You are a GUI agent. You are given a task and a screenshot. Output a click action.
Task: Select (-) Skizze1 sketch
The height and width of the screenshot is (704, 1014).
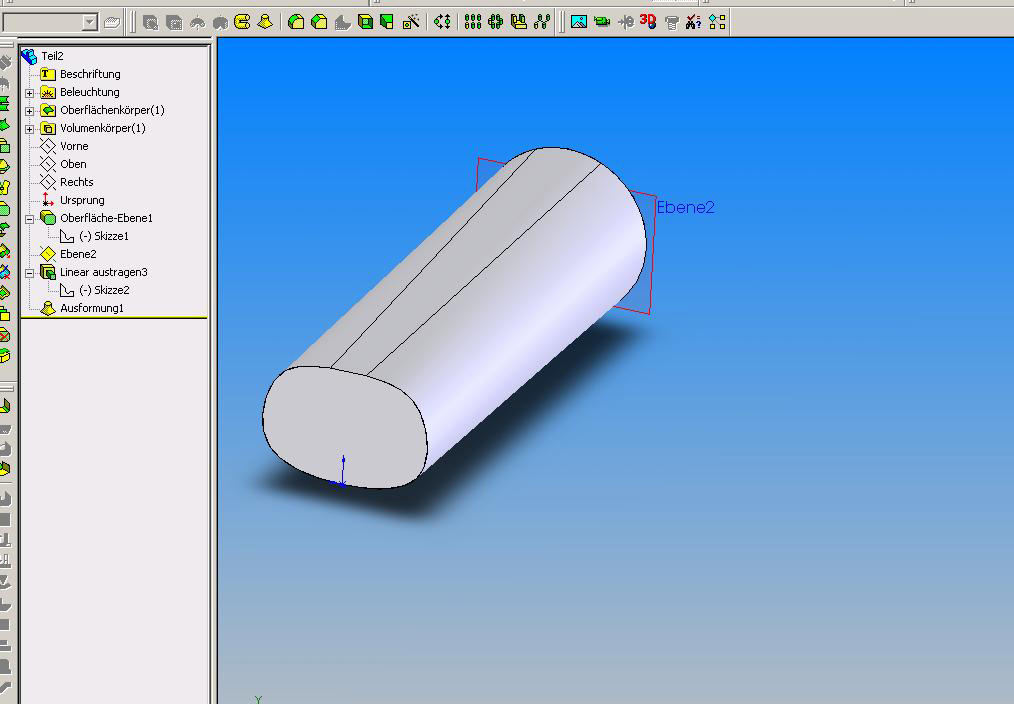click(103, 237)
